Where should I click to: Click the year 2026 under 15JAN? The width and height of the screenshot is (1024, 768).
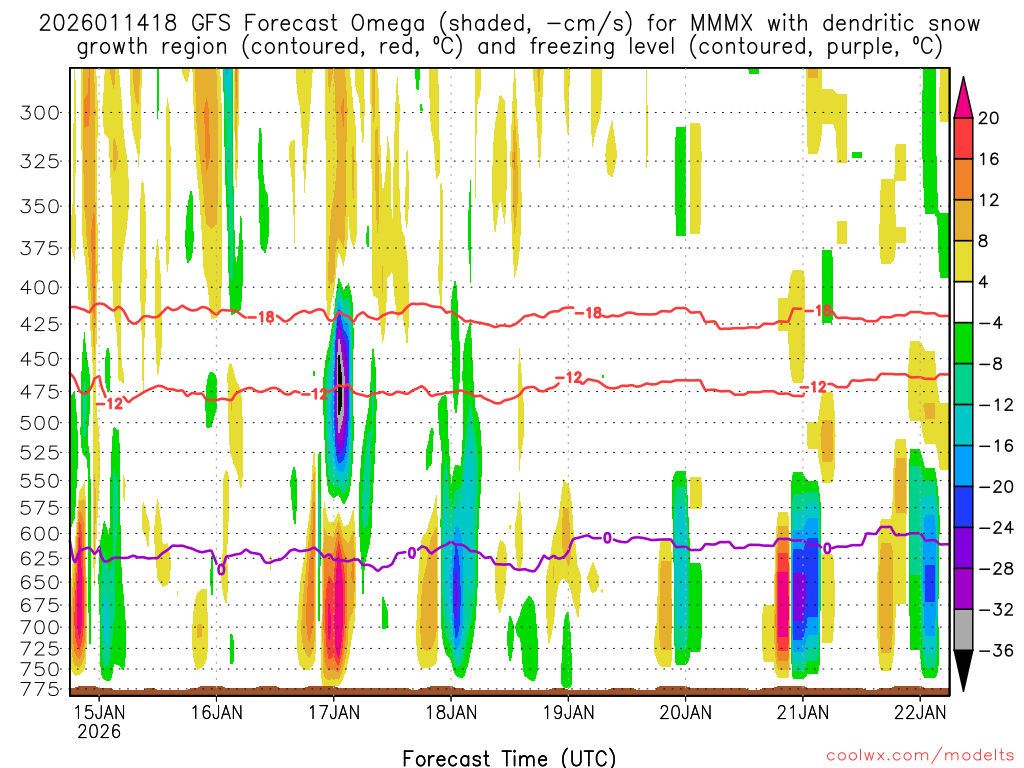99,731
